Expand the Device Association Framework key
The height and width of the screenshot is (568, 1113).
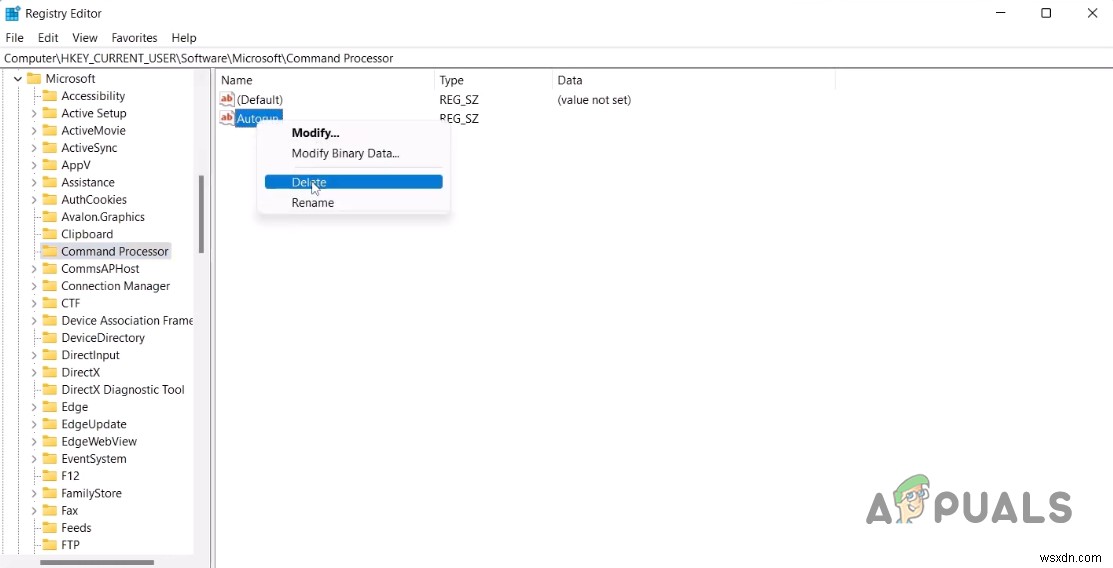[x=33, y=321]
